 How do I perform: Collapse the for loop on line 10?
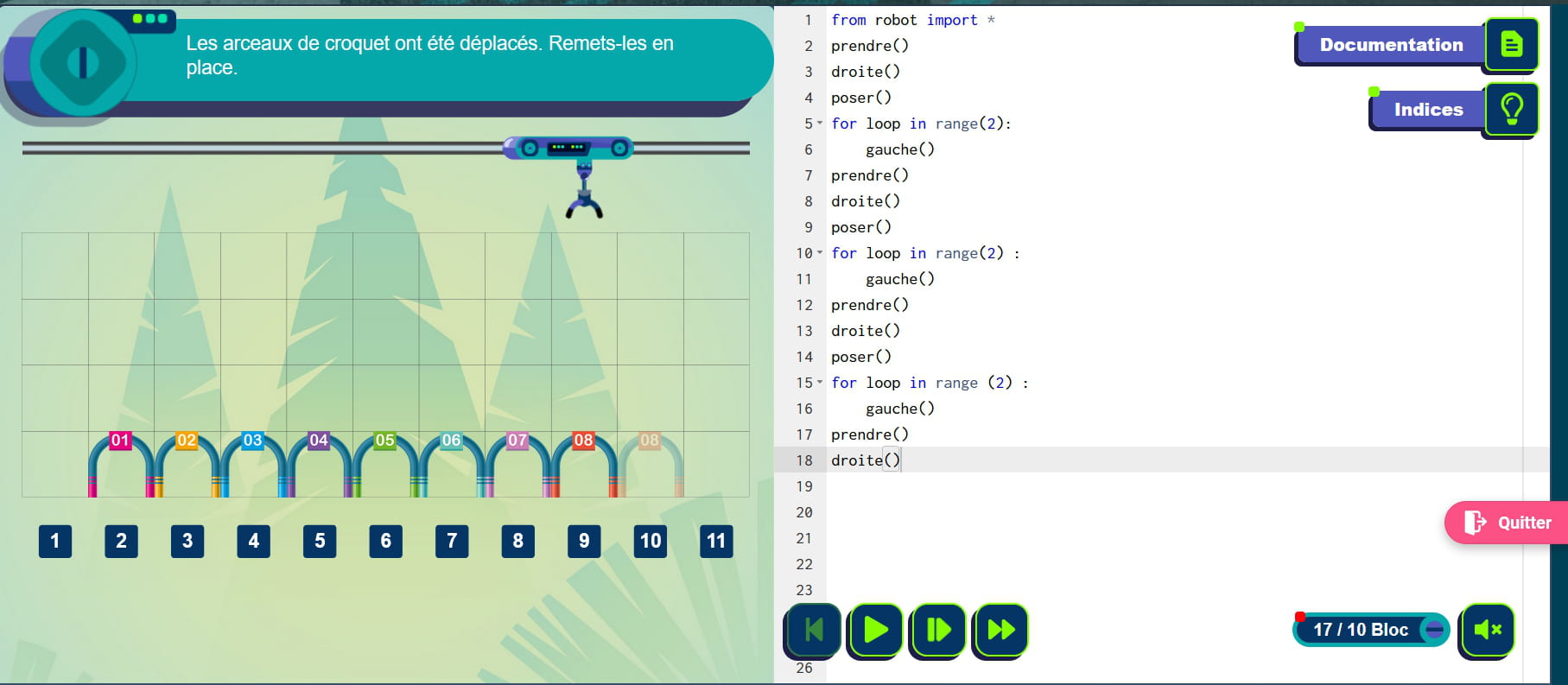(820, 253)
